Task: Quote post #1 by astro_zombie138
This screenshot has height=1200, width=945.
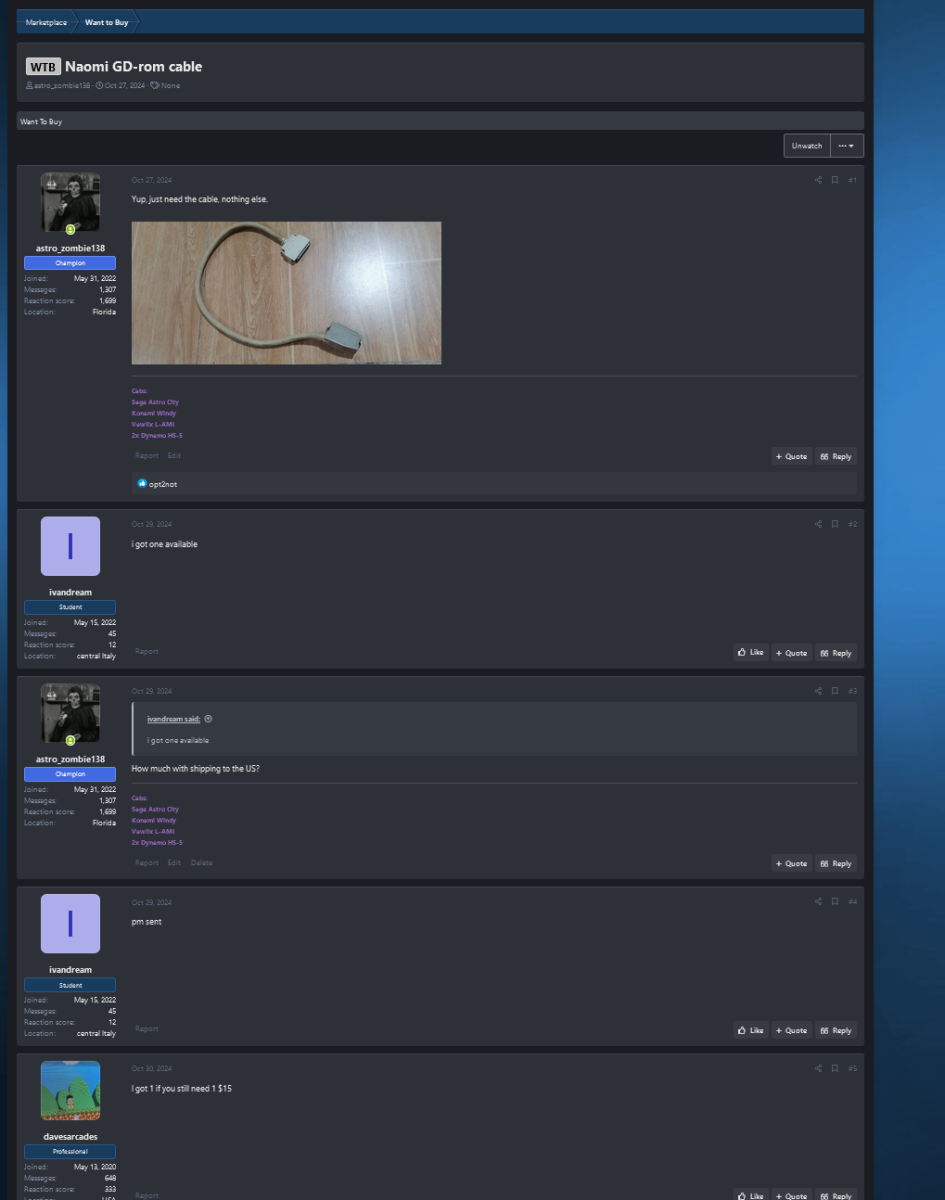Action: click(791, 456)
